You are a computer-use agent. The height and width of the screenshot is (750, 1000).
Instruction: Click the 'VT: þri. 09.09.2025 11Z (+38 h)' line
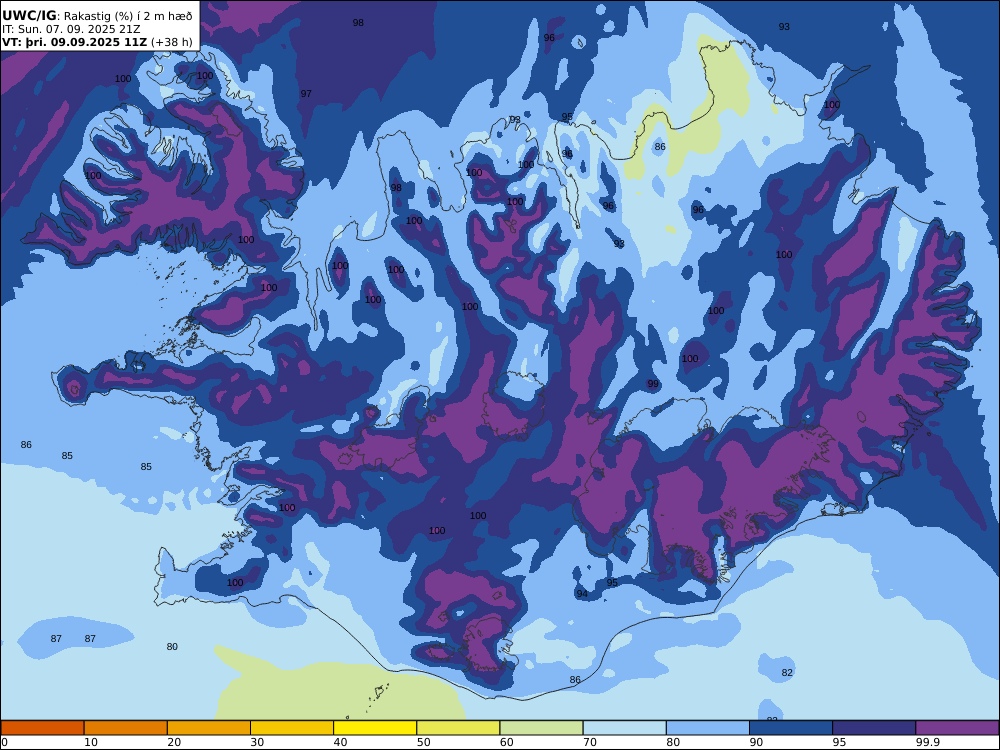pyautogui.click(x=97, y=42)
